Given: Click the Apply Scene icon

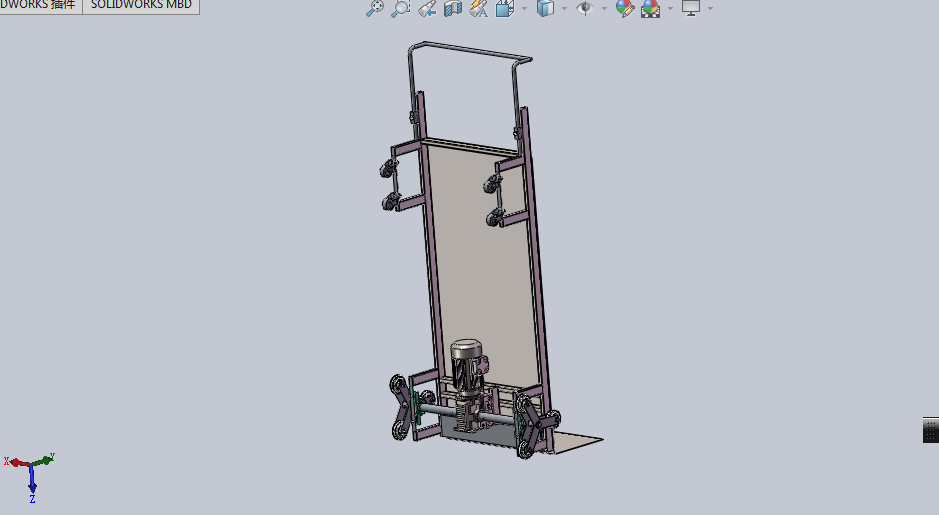Looking at the screenshot, I should (650, 8).
